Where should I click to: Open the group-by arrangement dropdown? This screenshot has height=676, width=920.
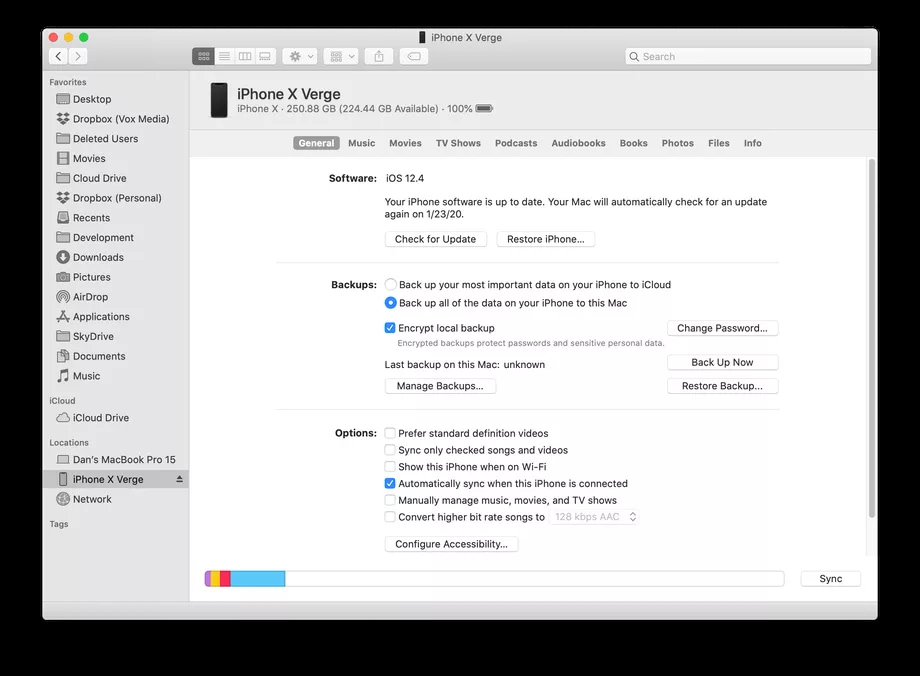point(341,56)
